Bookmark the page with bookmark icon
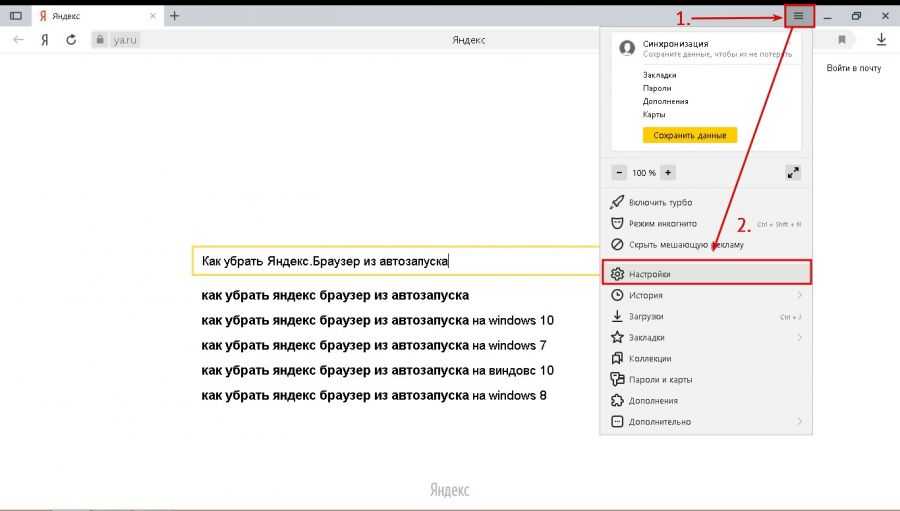The height and width of the screenshot is (511, 900). [841, 40]
